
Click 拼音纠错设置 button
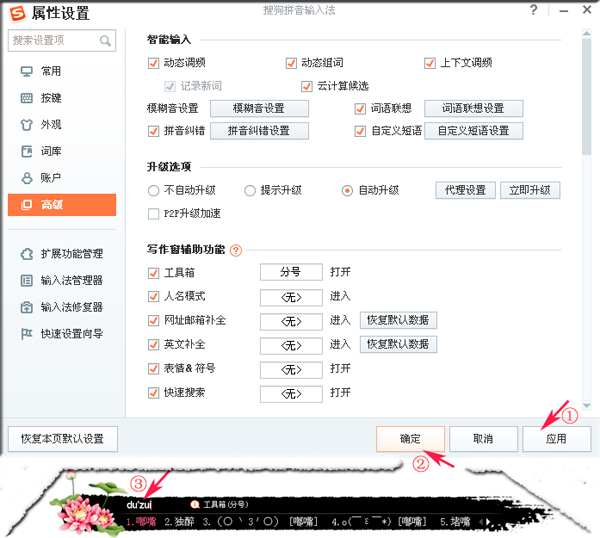point(259,131)
